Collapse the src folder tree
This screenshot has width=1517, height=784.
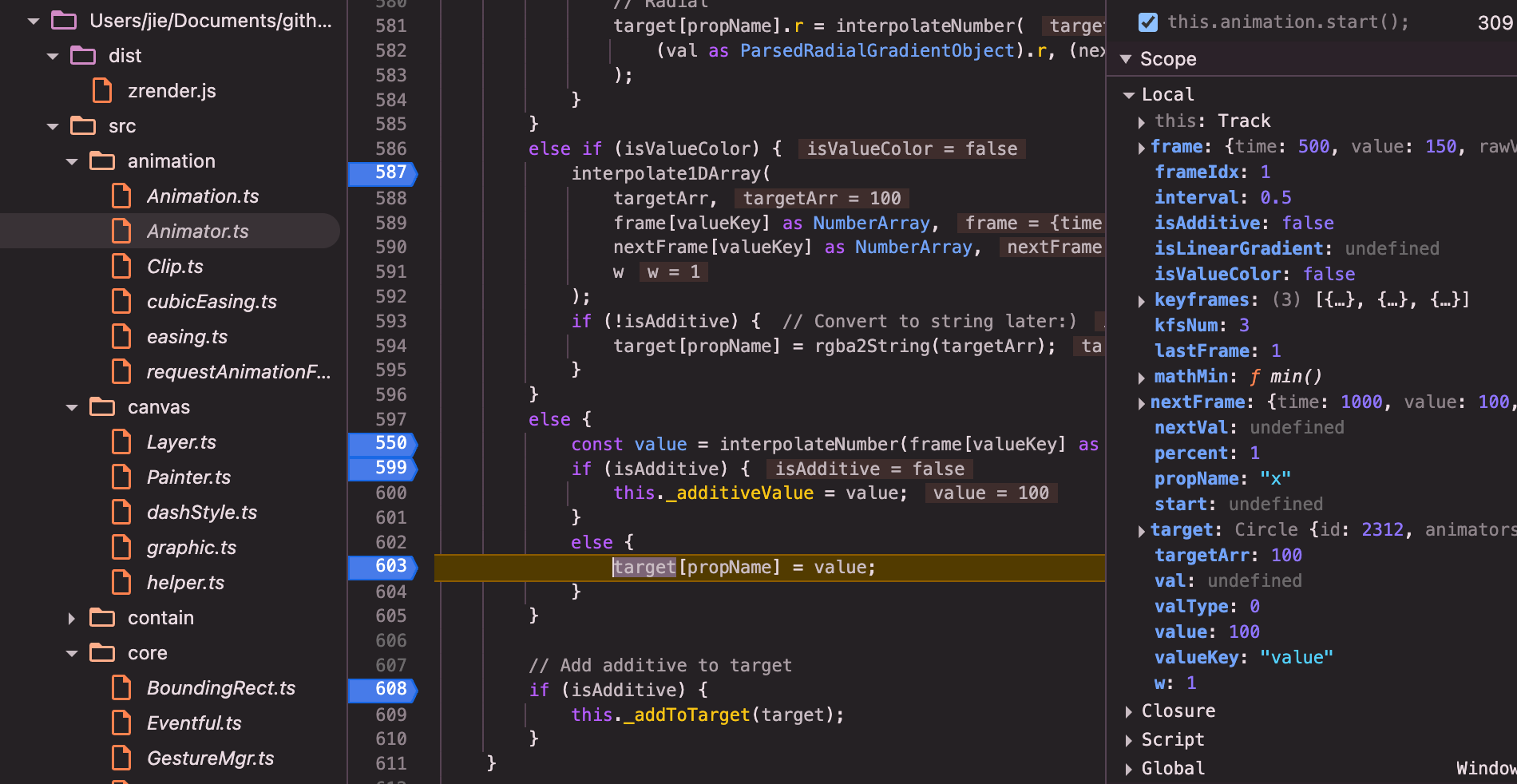pyautogui.click(x=53, y=126)
